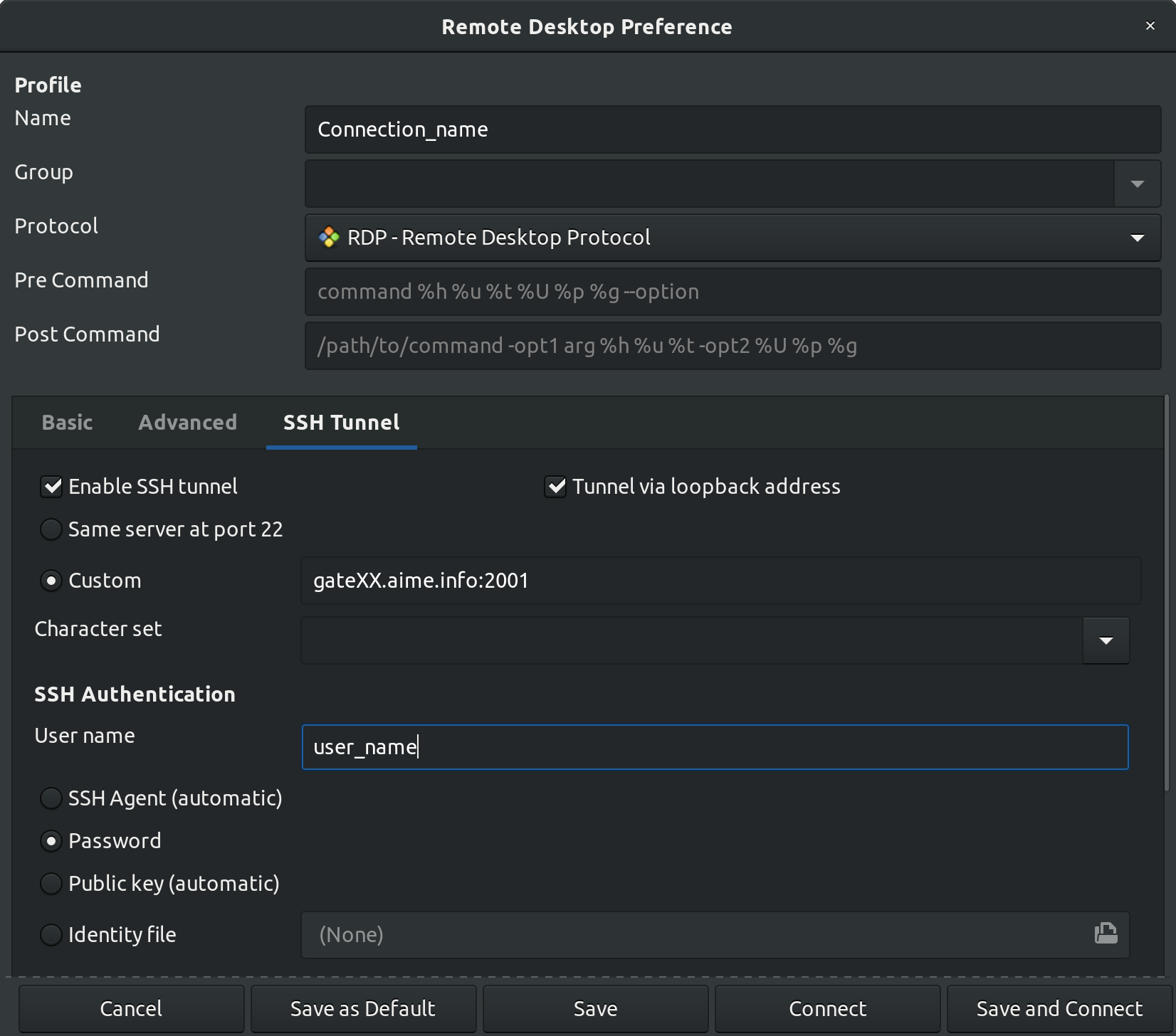Toggle Enable SSH tunnel checkbox

click(51, 487)
